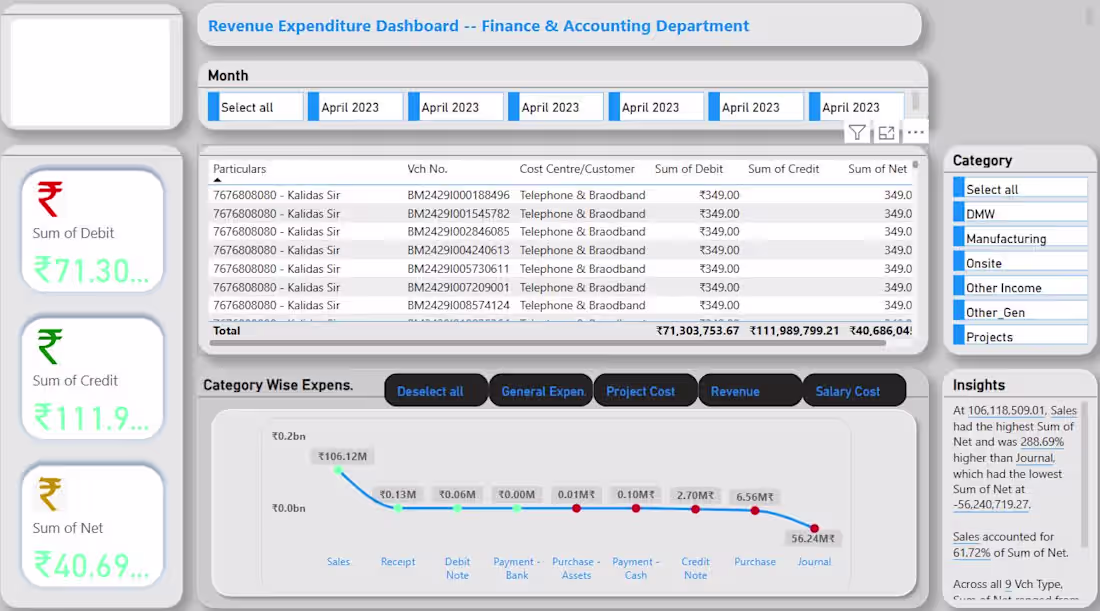Switch to the Revenue filter tab
The height and width of the screenshot is (611, 1100).
pyautogui.click(x=749, y=390)
